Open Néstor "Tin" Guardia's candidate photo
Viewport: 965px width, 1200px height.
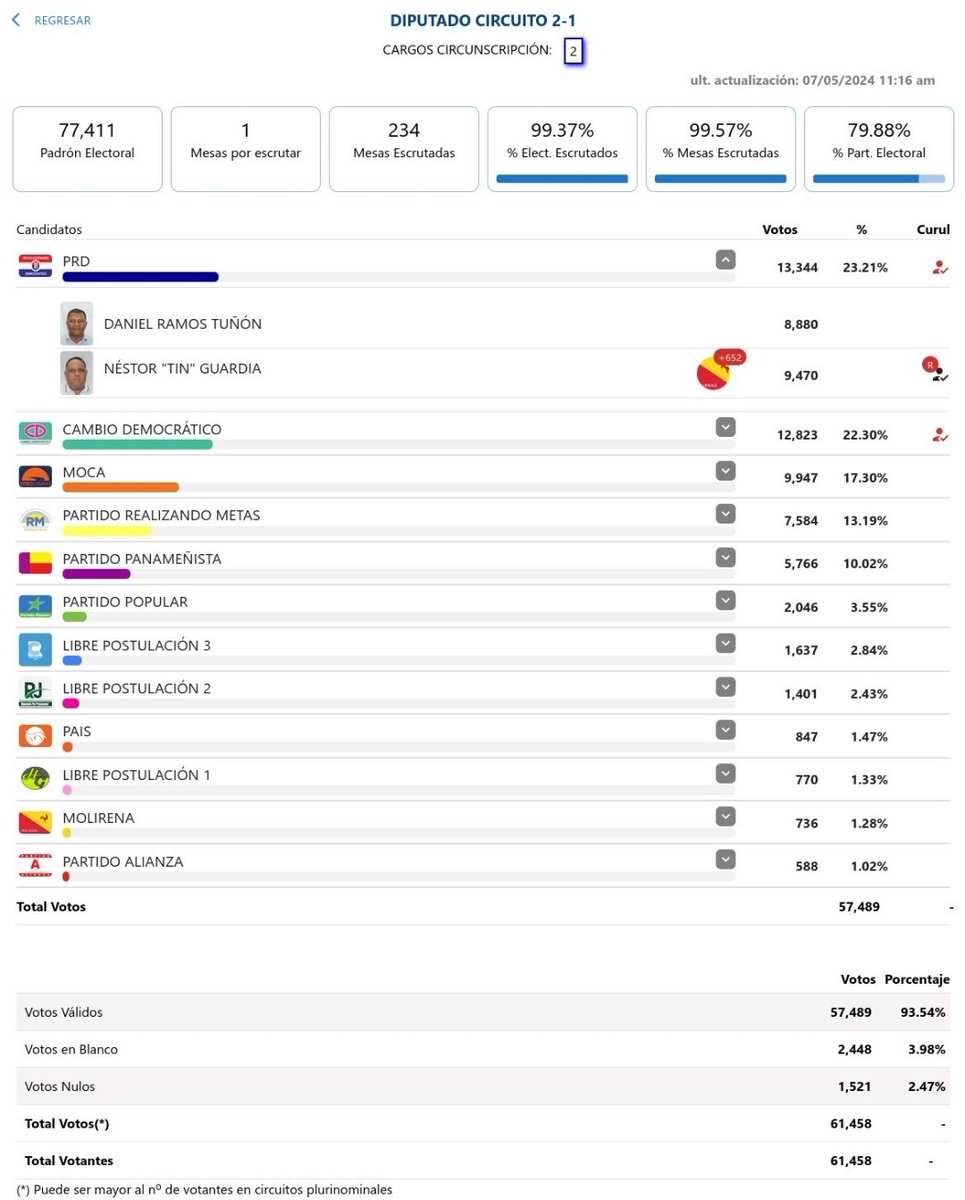76,372
